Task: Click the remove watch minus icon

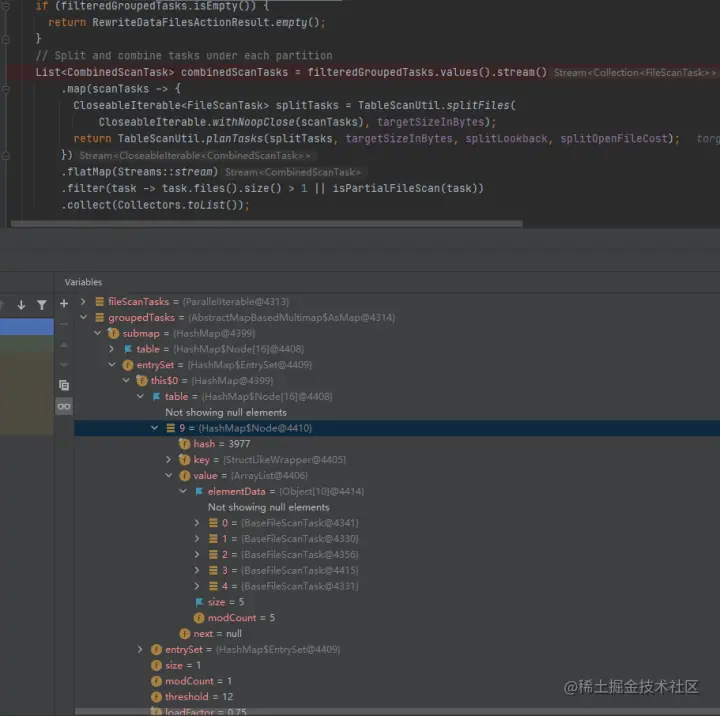Action: 64,324
